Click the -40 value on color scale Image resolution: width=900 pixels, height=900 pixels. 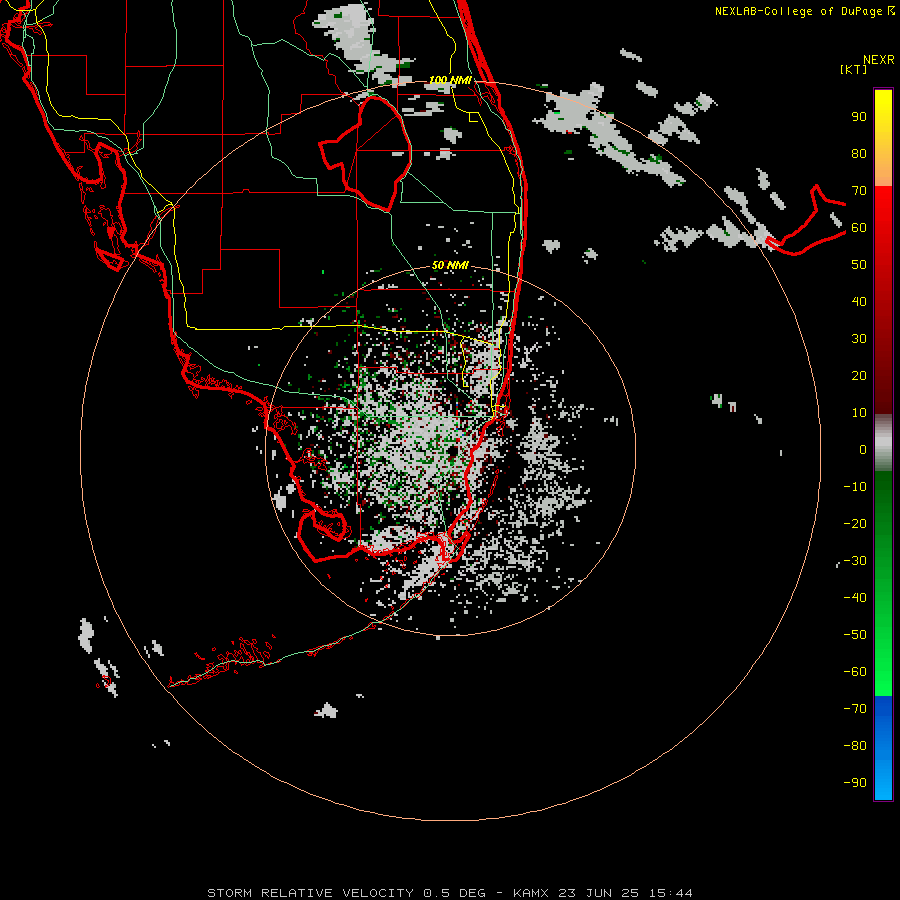[855, 598]
